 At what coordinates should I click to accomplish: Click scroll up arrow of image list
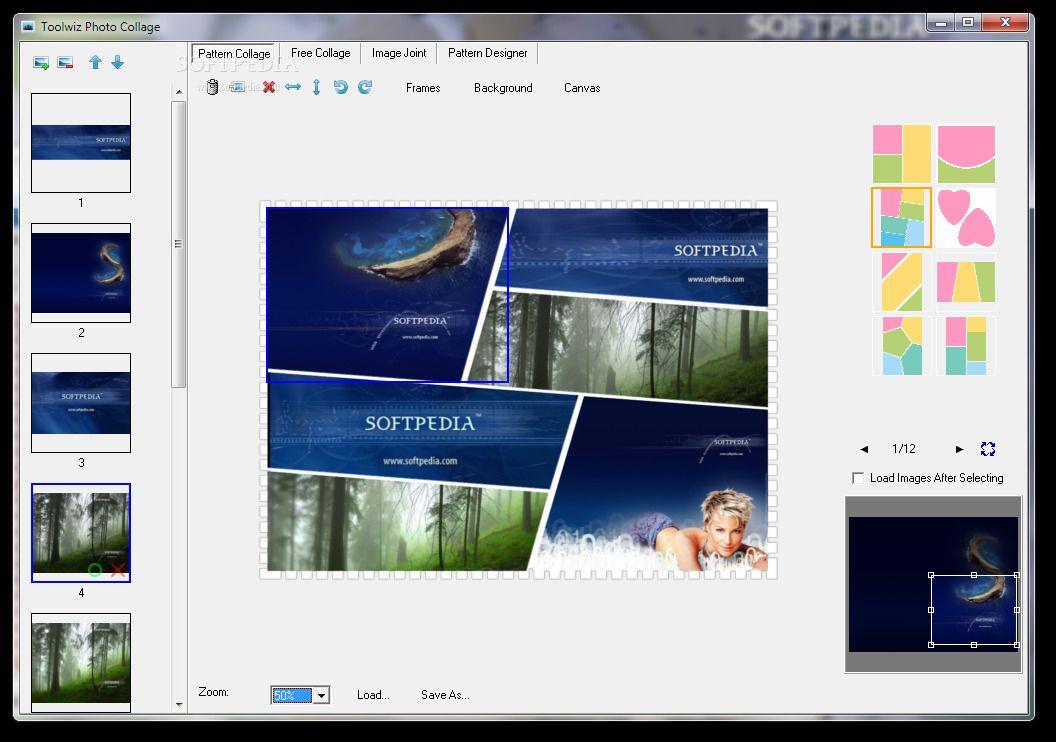tap(178, 92)
